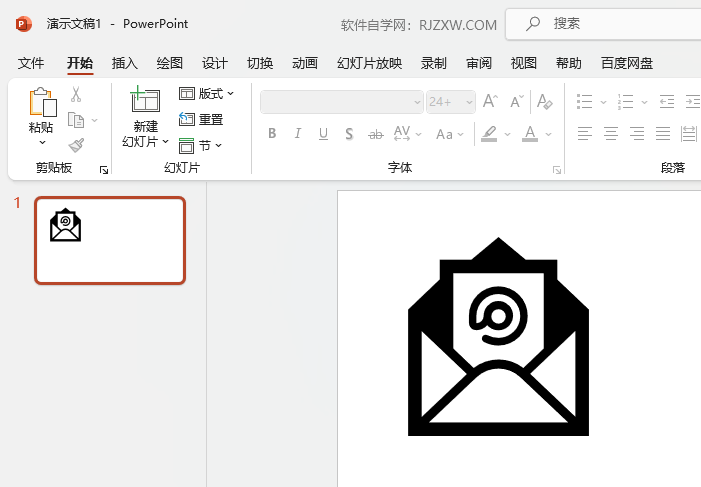Open change case Aa dropdown arrow
Screen dimensions: 701x487
point(460,134)
